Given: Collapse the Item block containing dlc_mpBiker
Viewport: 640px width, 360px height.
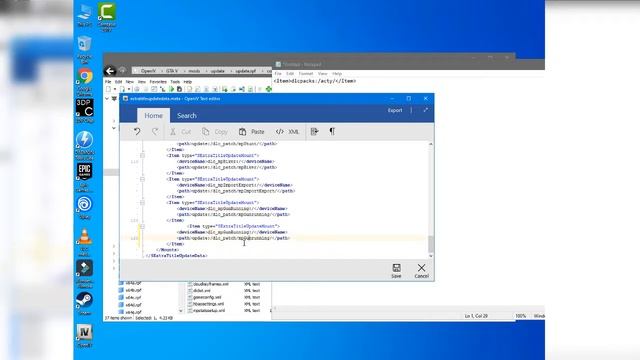Looking at the screenshot, I should point(142,156).
